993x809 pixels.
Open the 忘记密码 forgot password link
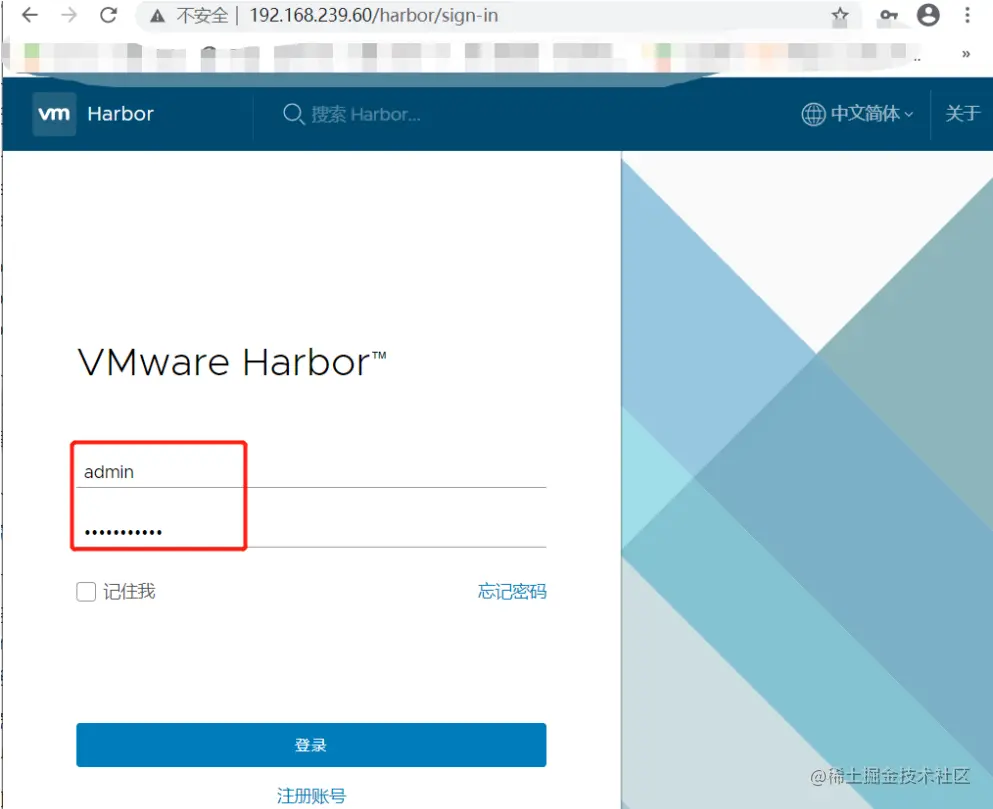point(512,592)
